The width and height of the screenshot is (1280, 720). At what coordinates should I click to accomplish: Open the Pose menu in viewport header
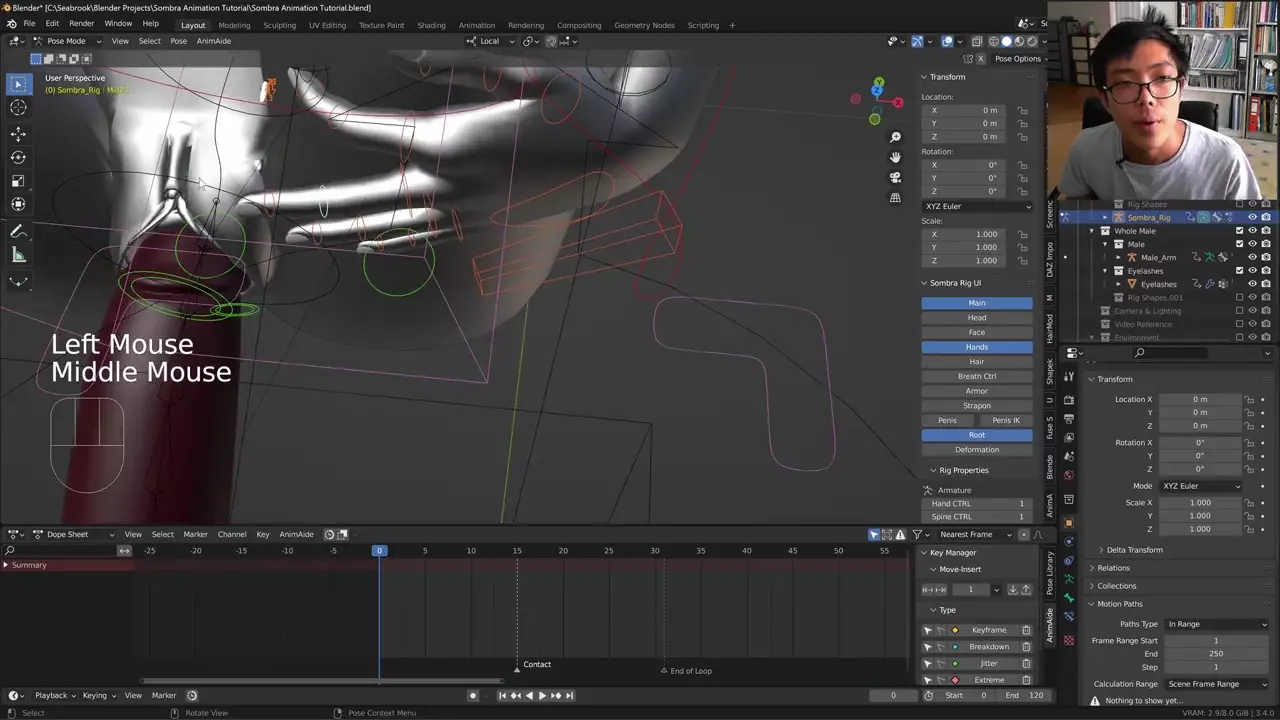178,41
